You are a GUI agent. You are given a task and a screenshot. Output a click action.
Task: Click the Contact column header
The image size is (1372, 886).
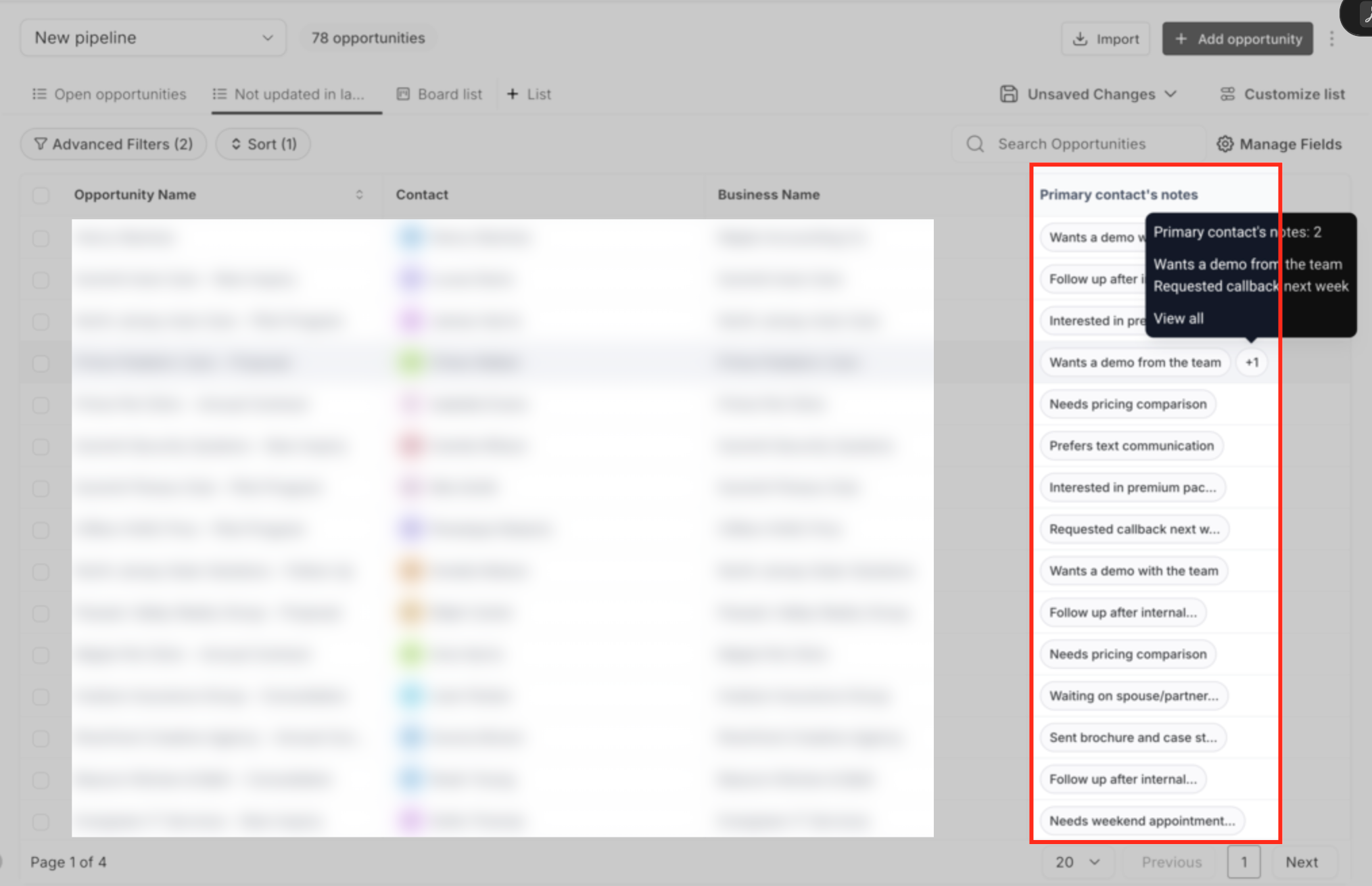click(422, 195)
